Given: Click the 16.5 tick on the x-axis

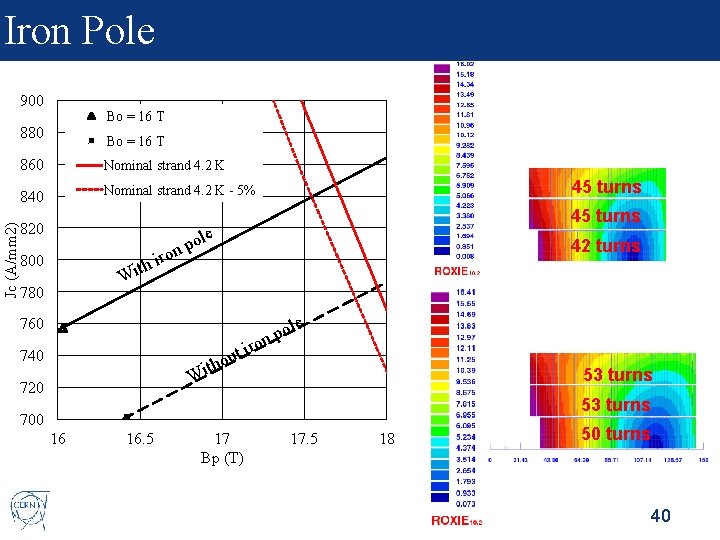Looking at the screenshot, I should coord(140,439).
